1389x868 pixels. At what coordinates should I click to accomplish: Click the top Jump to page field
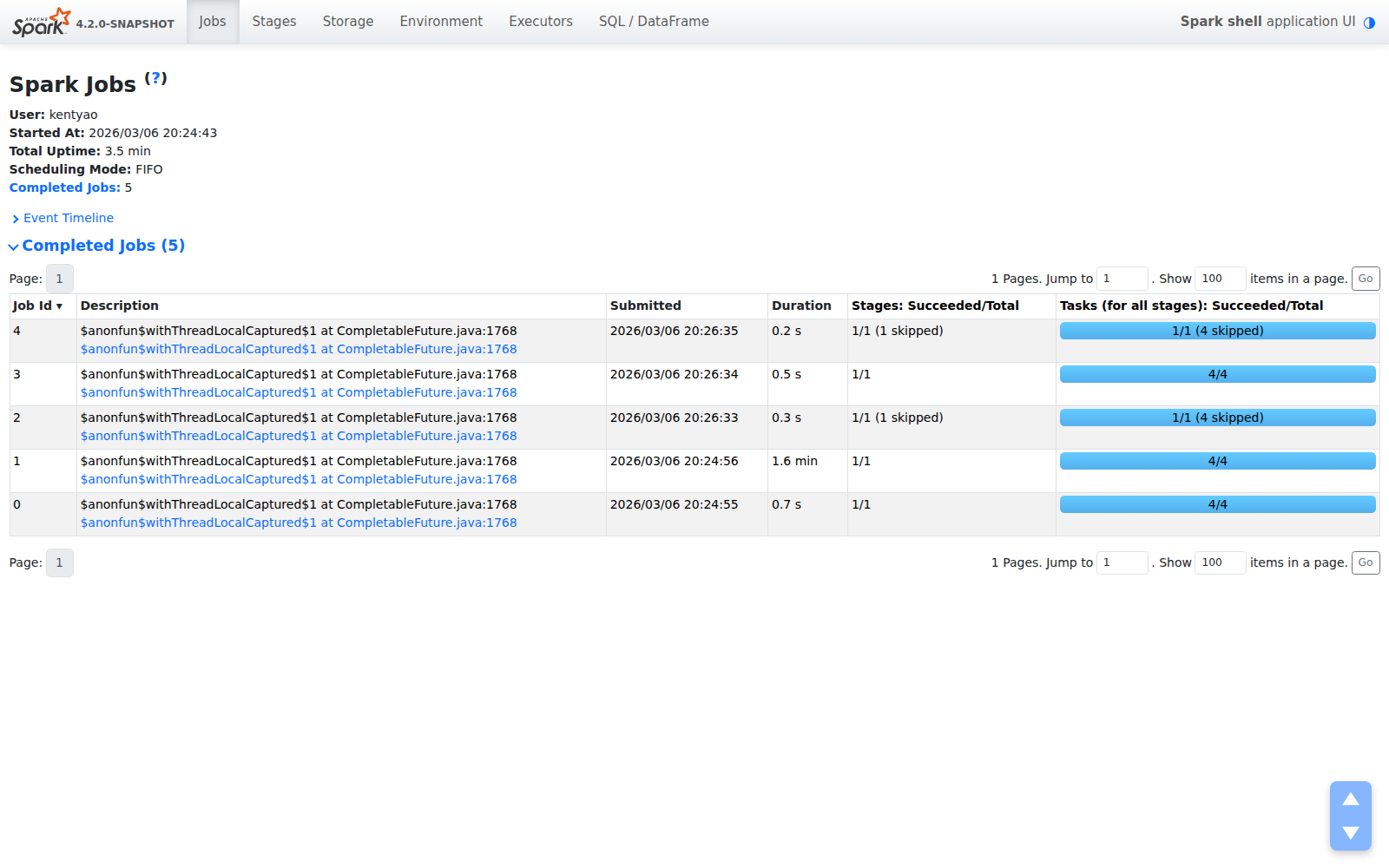(1121, 279)
